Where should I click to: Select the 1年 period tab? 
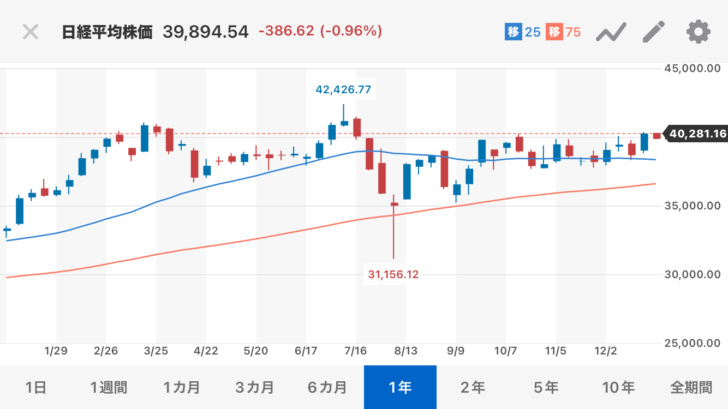(400, 387)
